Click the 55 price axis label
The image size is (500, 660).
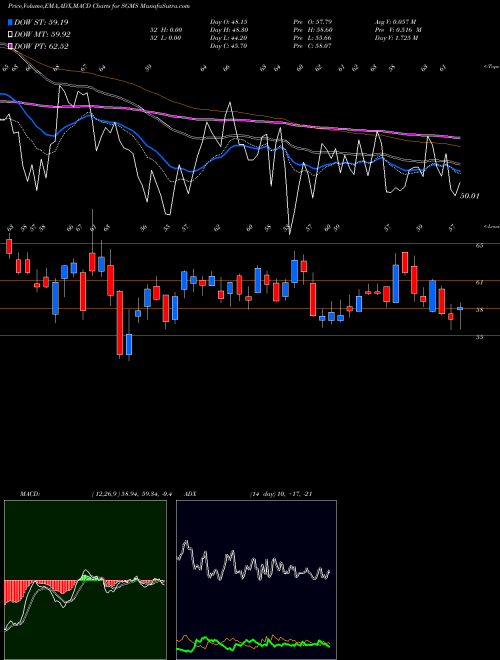coord(479,337)
